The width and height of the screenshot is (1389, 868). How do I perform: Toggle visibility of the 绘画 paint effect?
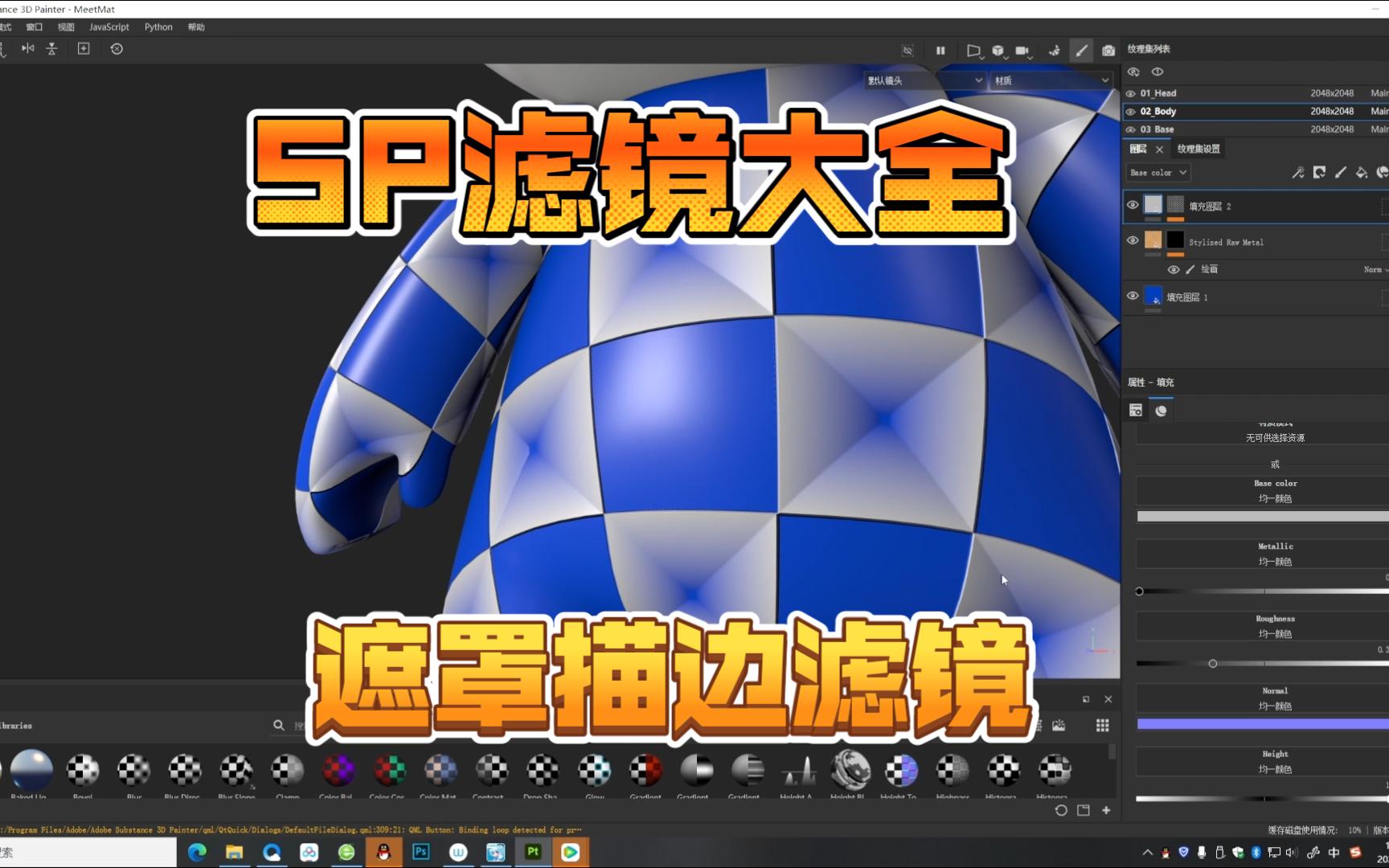pos(1174,270)
